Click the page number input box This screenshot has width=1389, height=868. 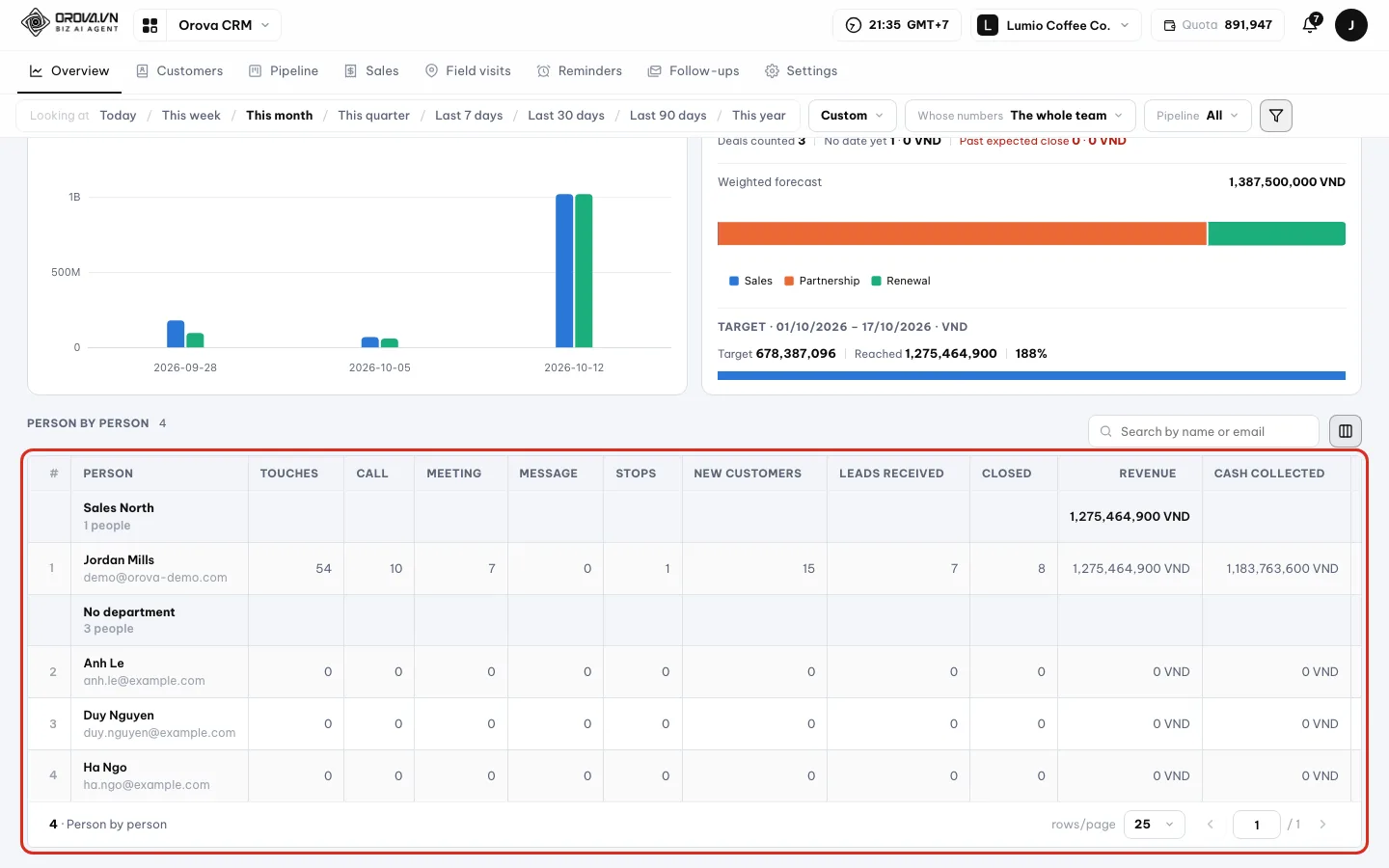click(1257, 825)
